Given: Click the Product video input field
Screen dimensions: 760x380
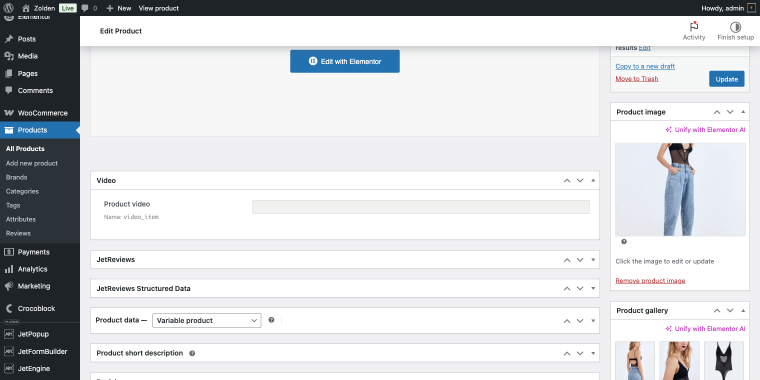Looking at the screenshot, I should click(x=421, y=207).
